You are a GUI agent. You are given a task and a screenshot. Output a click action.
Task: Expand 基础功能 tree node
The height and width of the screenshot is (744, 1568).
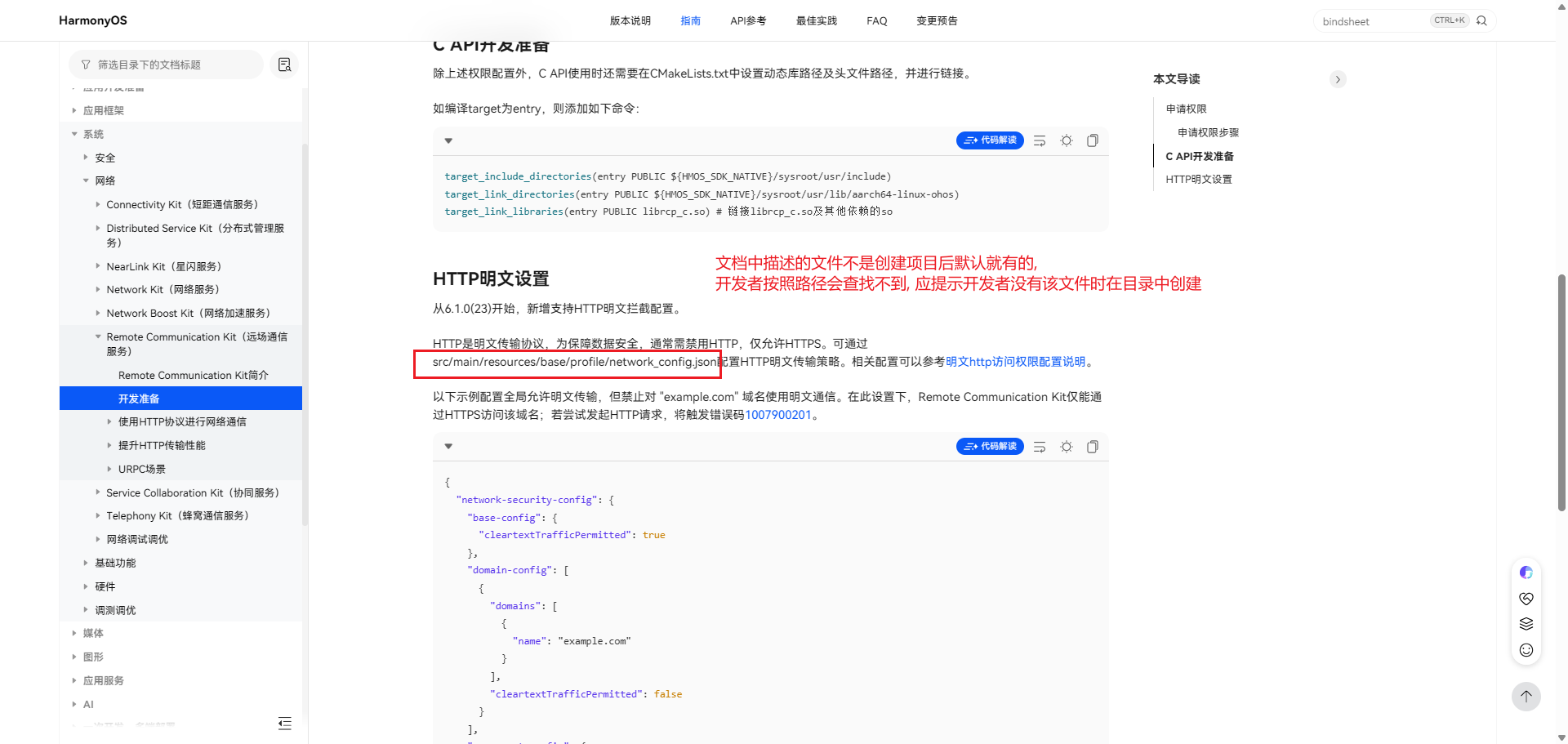pos(86,563)
